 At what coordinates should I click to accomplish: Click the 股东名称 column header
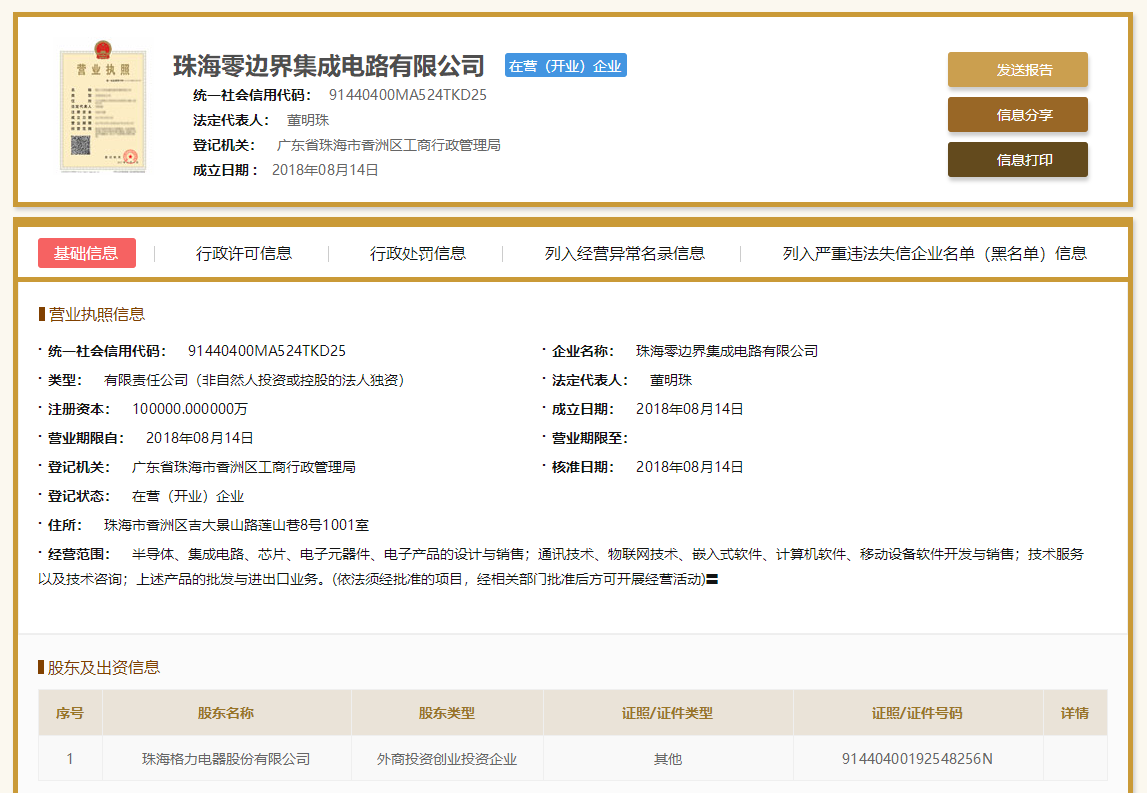point(226,713)
